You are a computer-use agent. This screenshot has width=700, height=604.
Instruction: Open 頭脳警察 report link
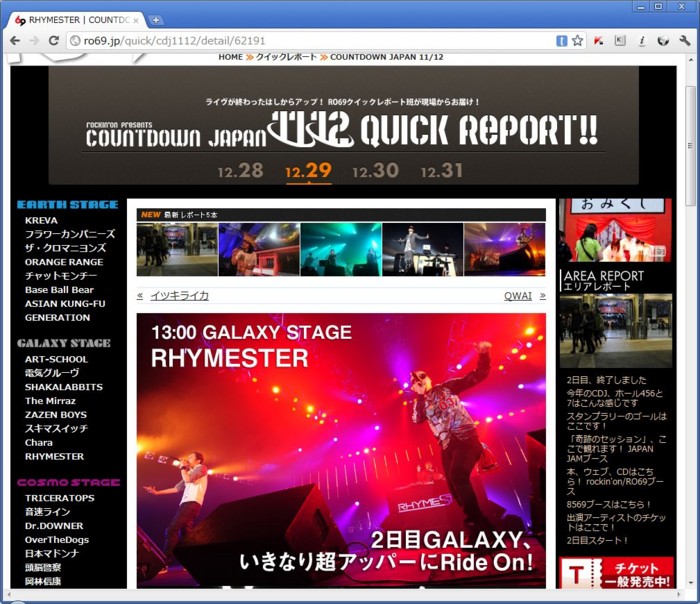pyautogui.click(x=43, y=567)
